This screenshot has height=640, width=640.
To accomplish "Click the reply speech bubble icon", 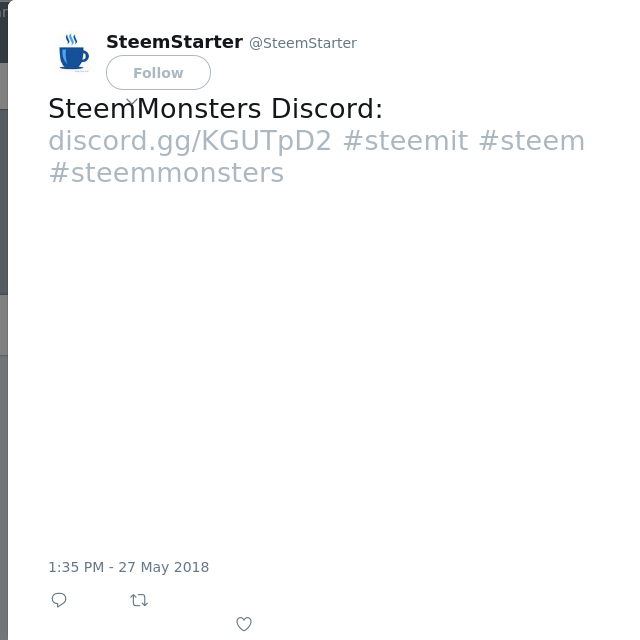I will (59, 600).
